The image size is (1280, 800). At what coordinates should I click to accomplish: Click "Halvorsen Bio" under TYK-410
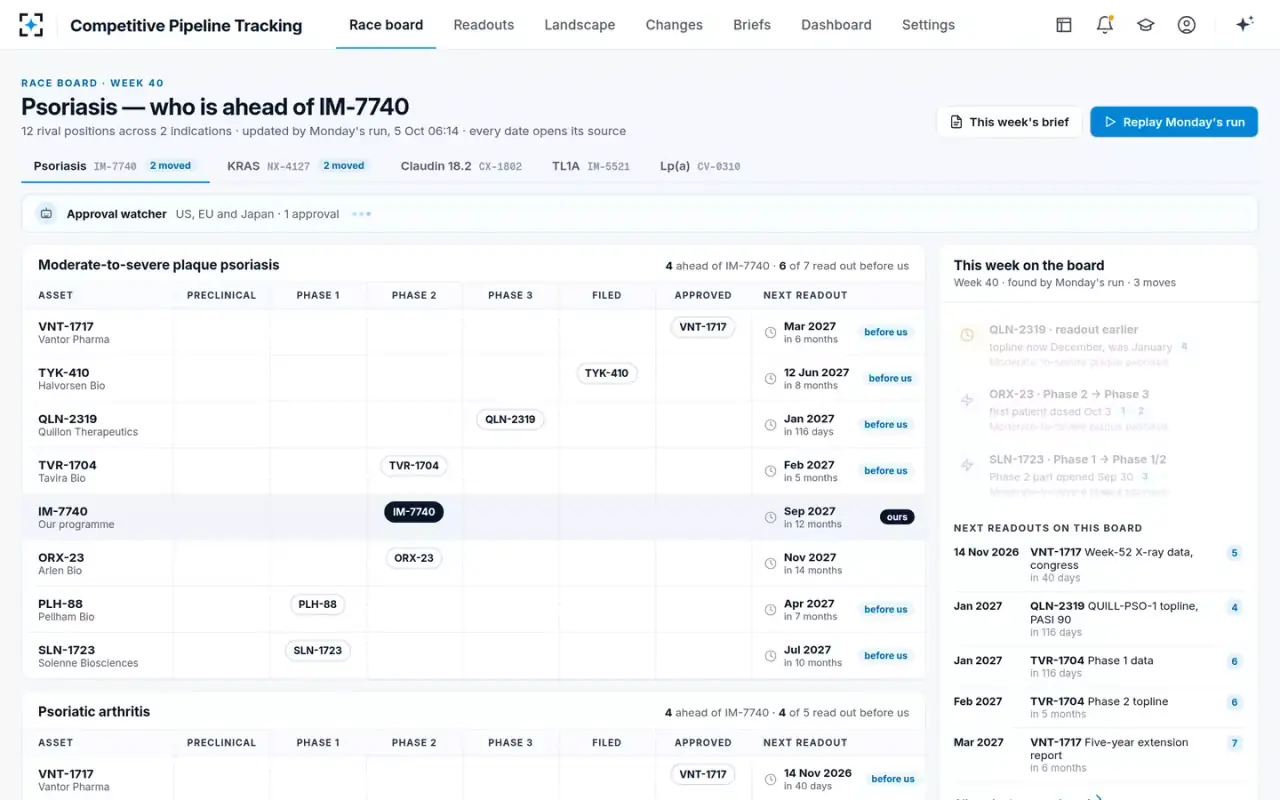pyautogui.click(x=71, y=386)
